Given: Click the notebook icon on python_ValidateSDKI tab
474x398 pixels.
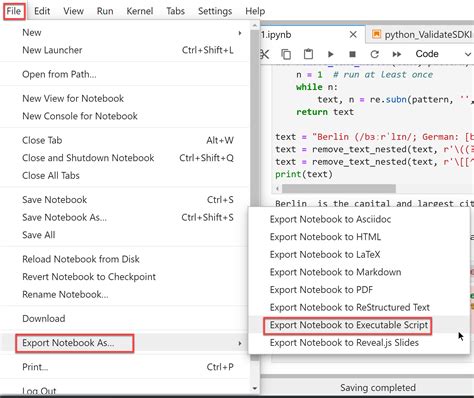Looking at the screenshot, I should click(x=376, y=34).
